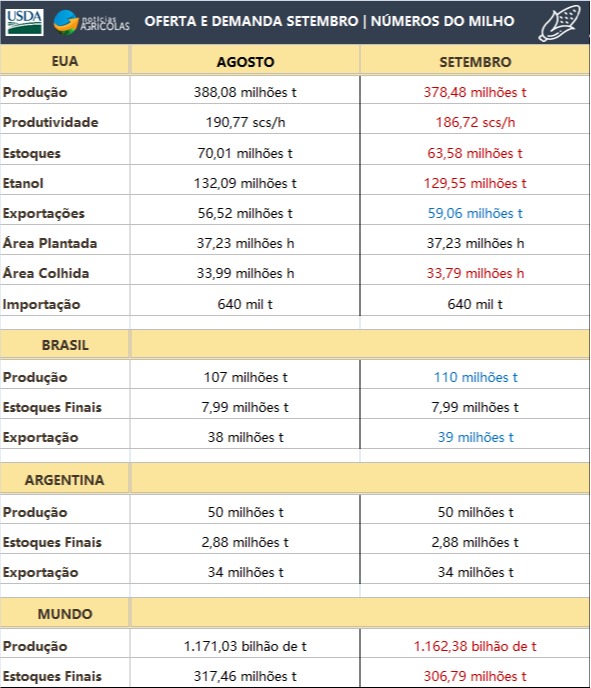The image size is (591, 688).
Task: Click the MUNDO section header
Action: (65, 614)
